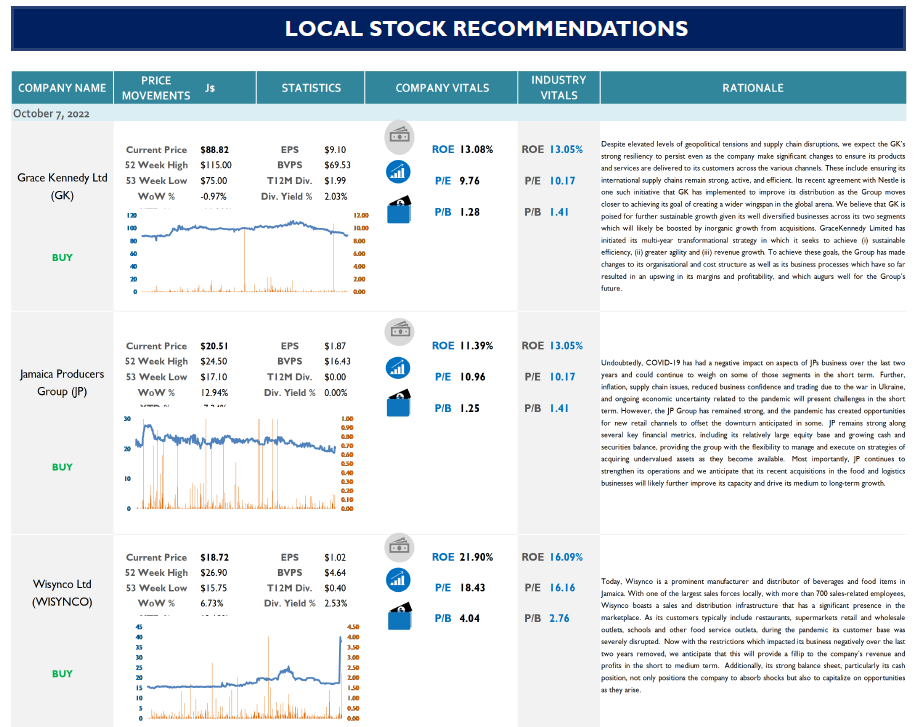Select the COMPANY NAME column header
922x727 pixels.
[x=62, y=88]
